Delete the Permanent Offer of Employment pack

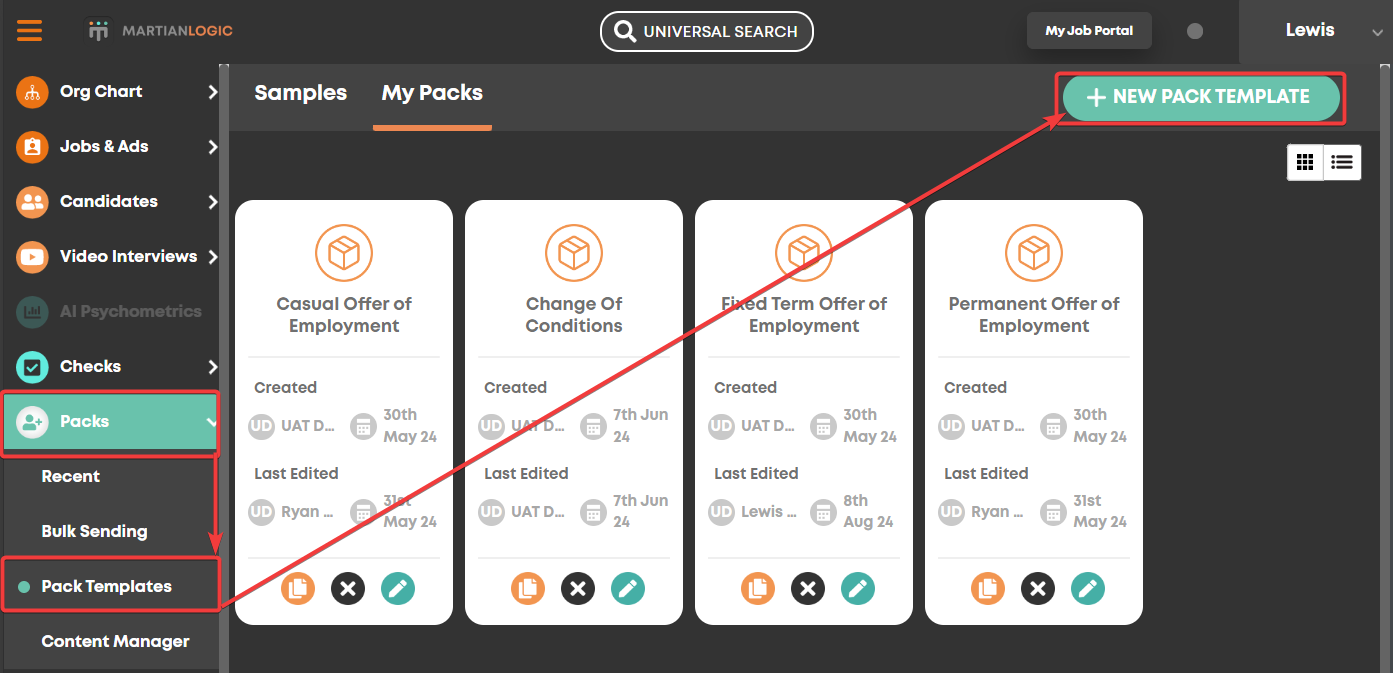click(x=1038, y=589)
